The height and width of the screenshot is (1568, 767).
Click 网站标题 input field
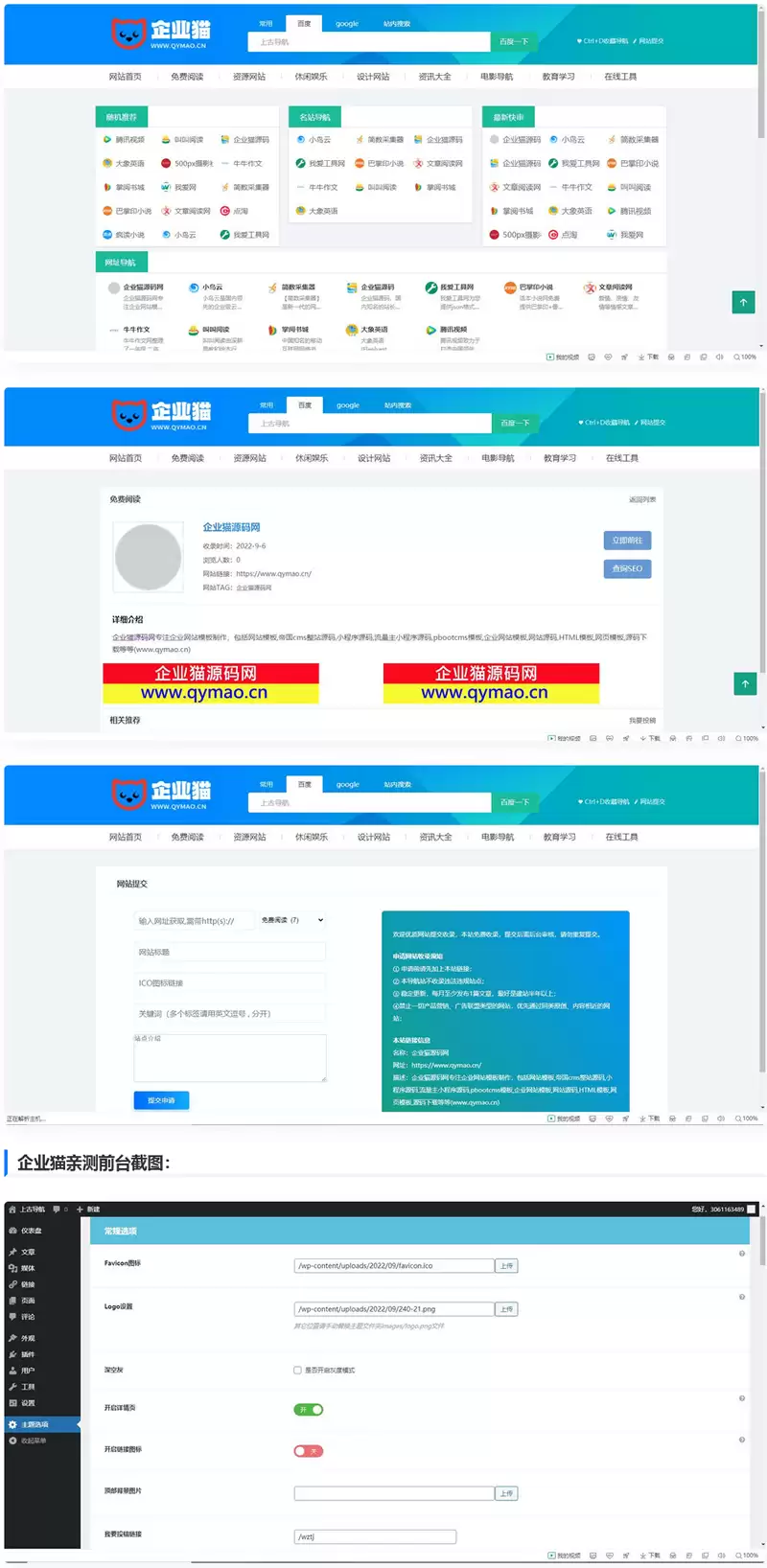coord(230,953)
